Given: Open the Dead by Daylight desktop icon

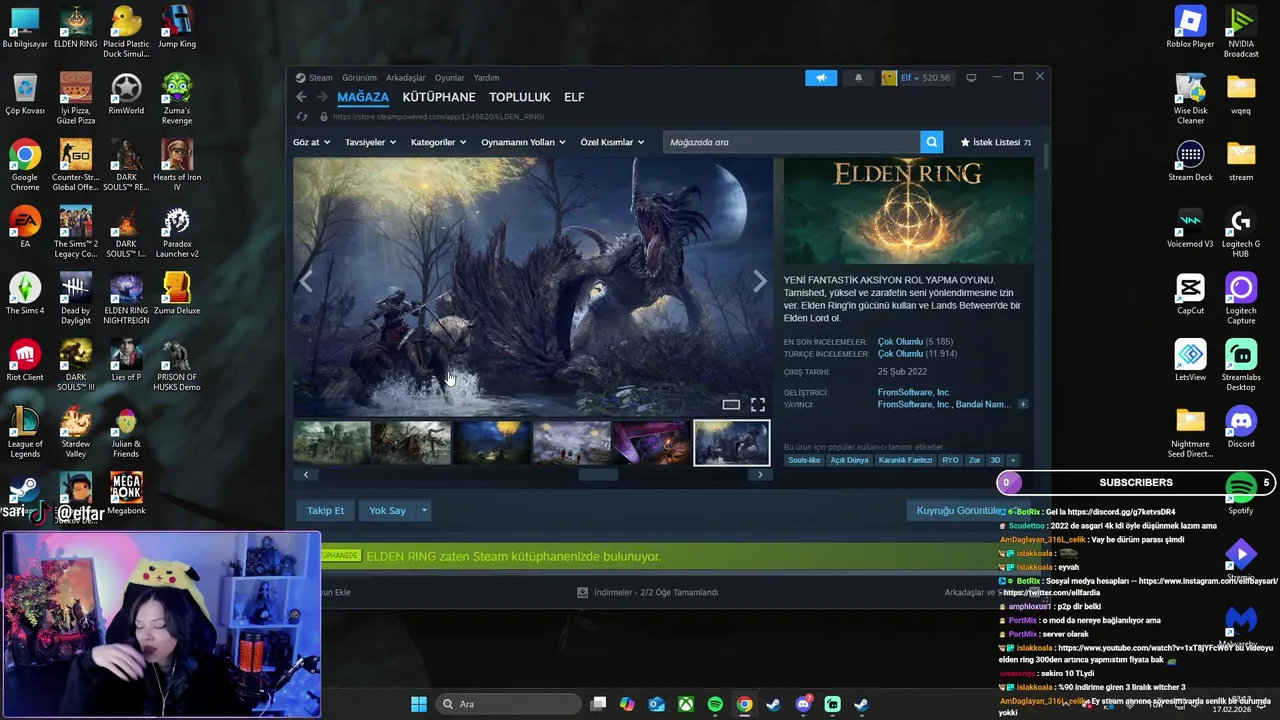Looking at the screenshot, I should click(x=75, y=299).
